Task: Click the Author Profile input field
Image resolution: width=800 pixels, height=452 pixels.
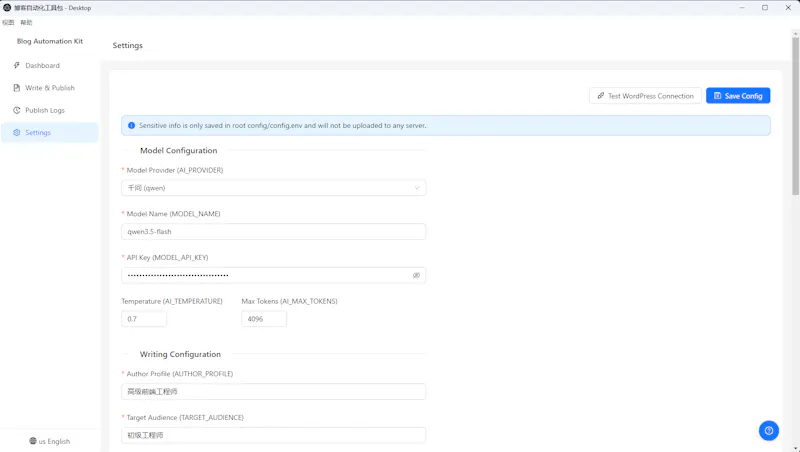Action: 273,392
